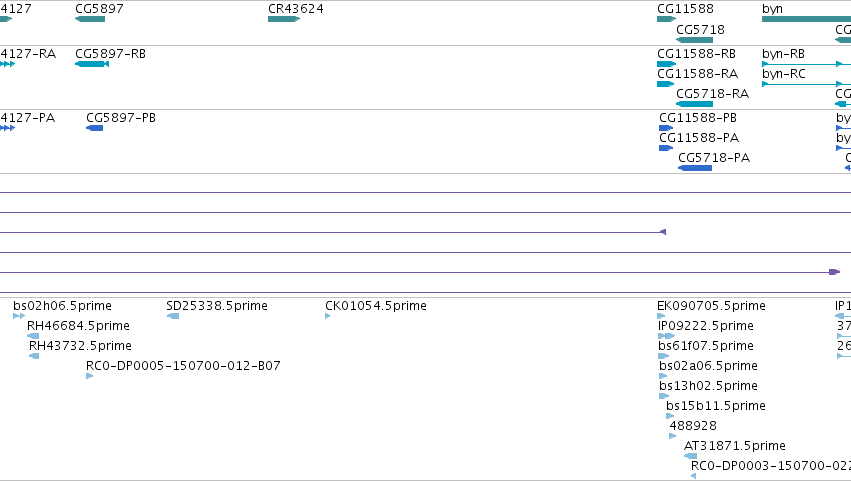Click the purple left-pointing arrowhead marker
851x481 pixels.
663,232
